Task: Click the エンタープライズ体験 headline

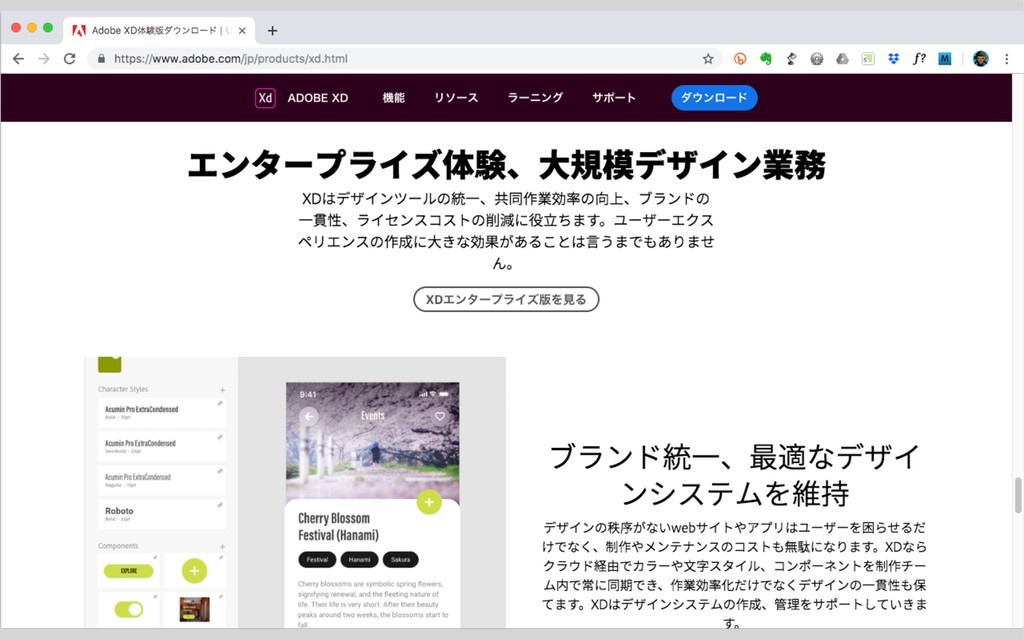Action: [506, 165]
